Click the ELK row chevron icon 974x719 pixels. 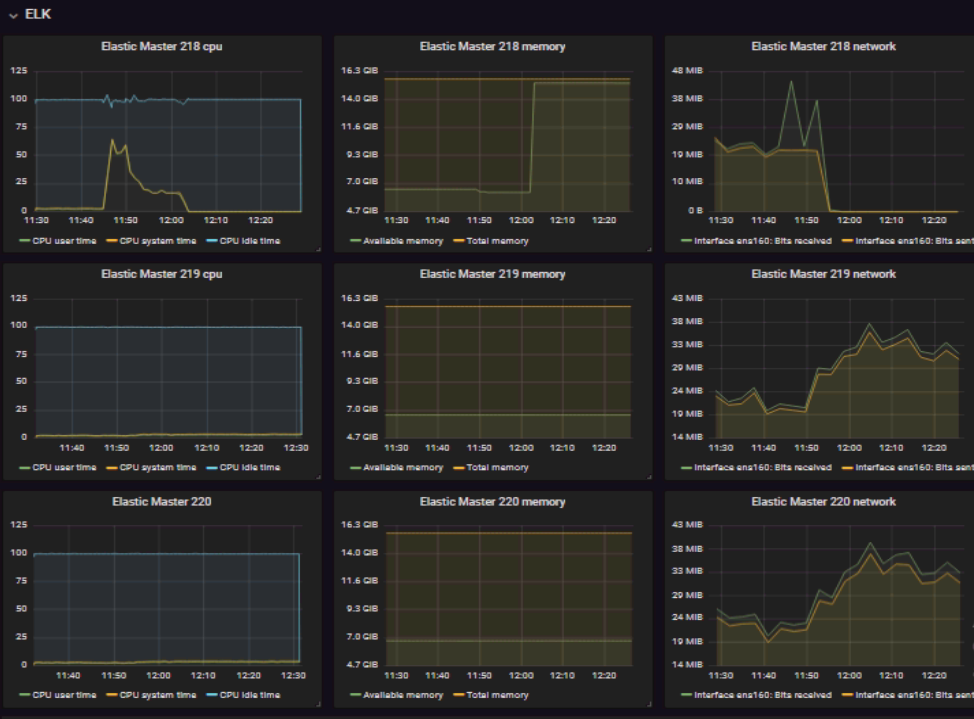click(x=13, y=15)
